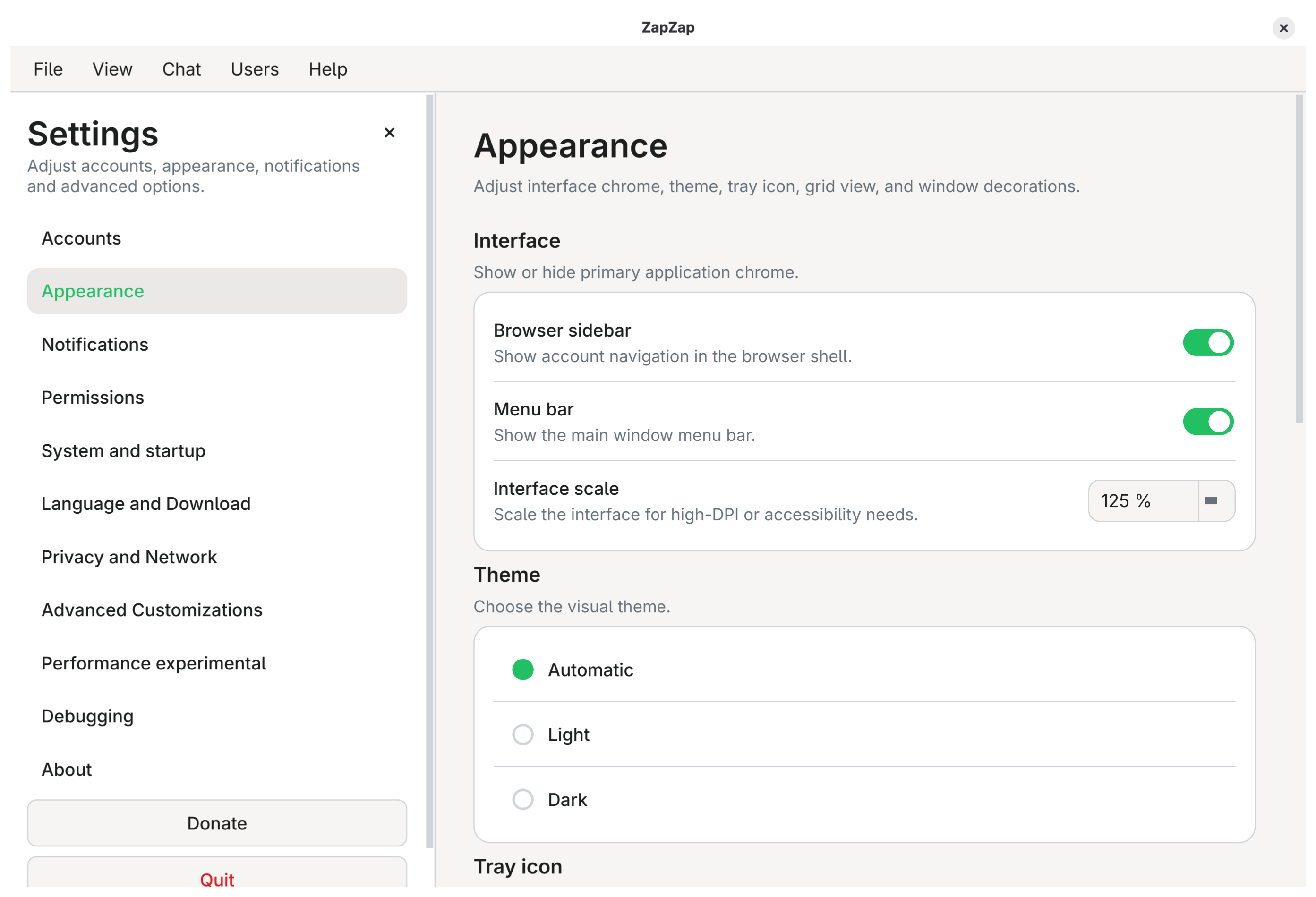
Task: Open the Users menu
Action: (x=255, y=69)
